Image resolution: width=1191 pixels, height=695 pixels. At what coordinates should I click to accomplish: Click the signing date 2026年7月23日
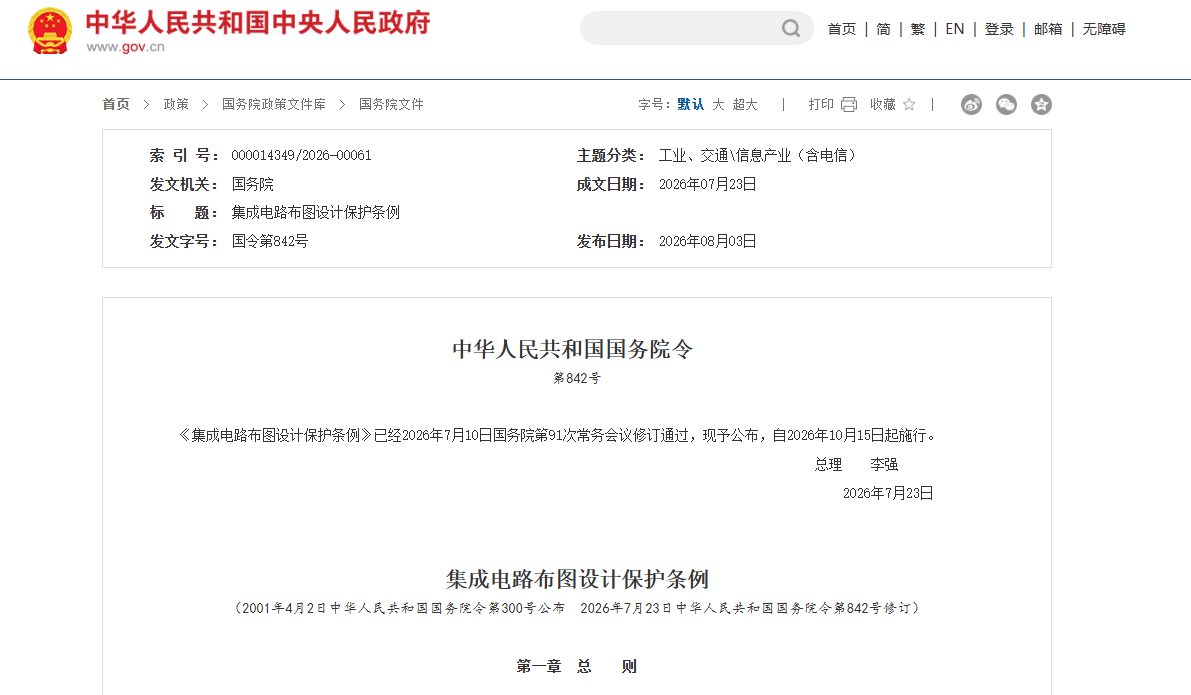888,494
